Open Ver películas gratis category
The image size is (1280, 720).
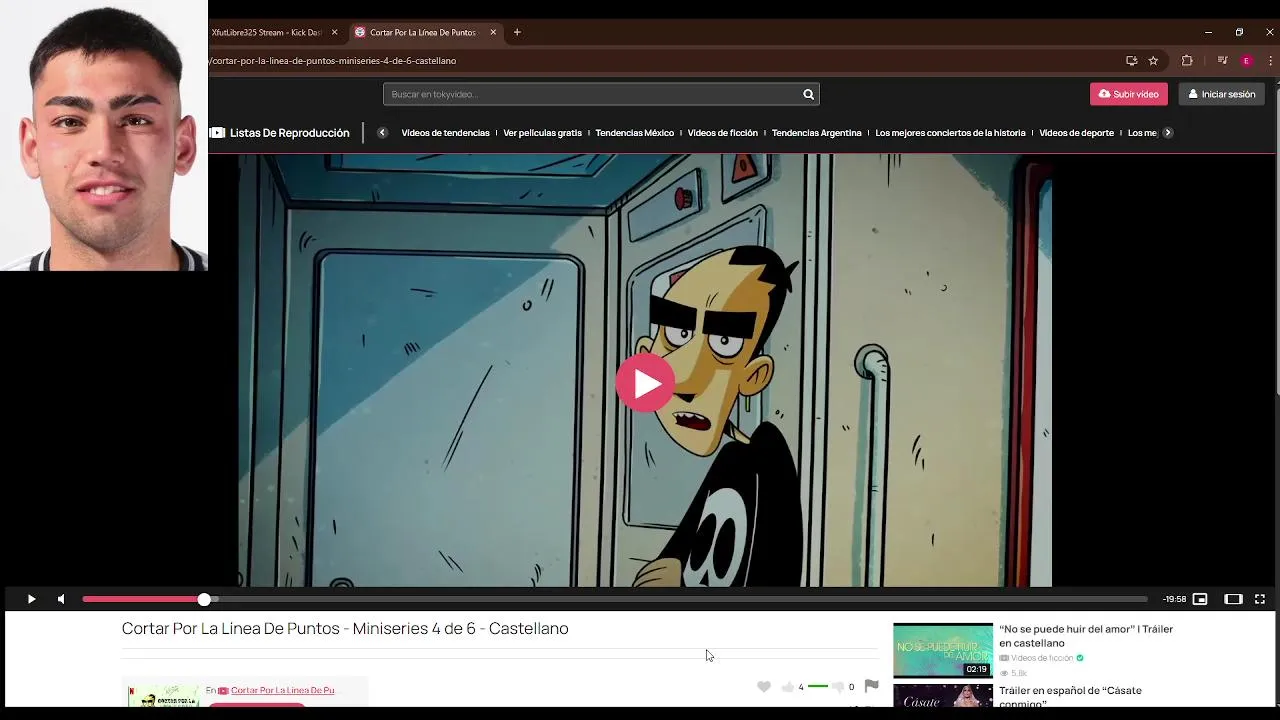[x=542, y=133]
